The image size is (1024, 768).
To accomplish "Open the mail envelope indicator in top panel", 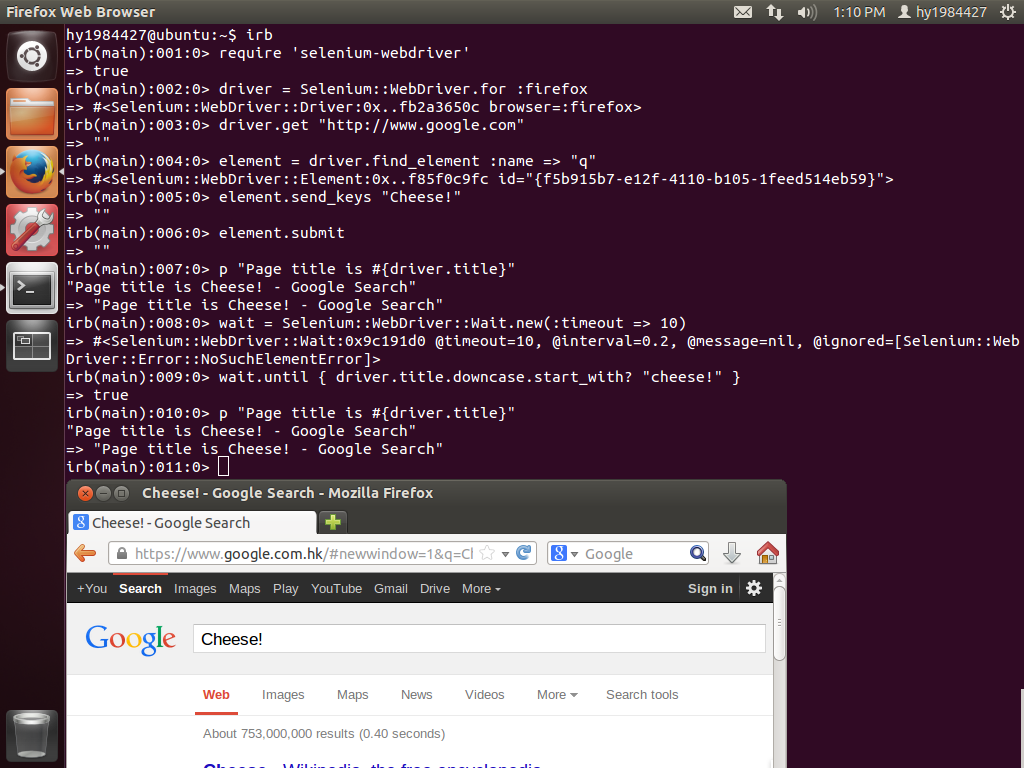I will coord(743,12).
